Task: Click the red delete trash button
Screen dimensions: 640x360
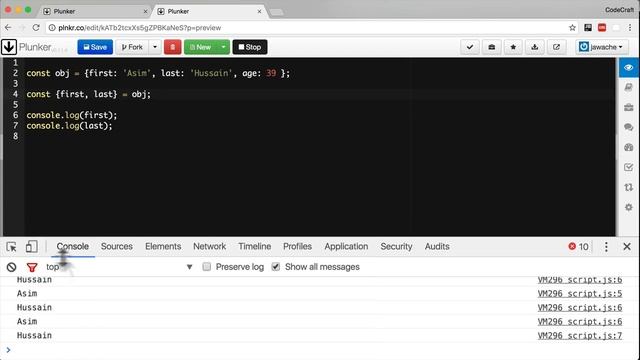Action: pos(173,47)
